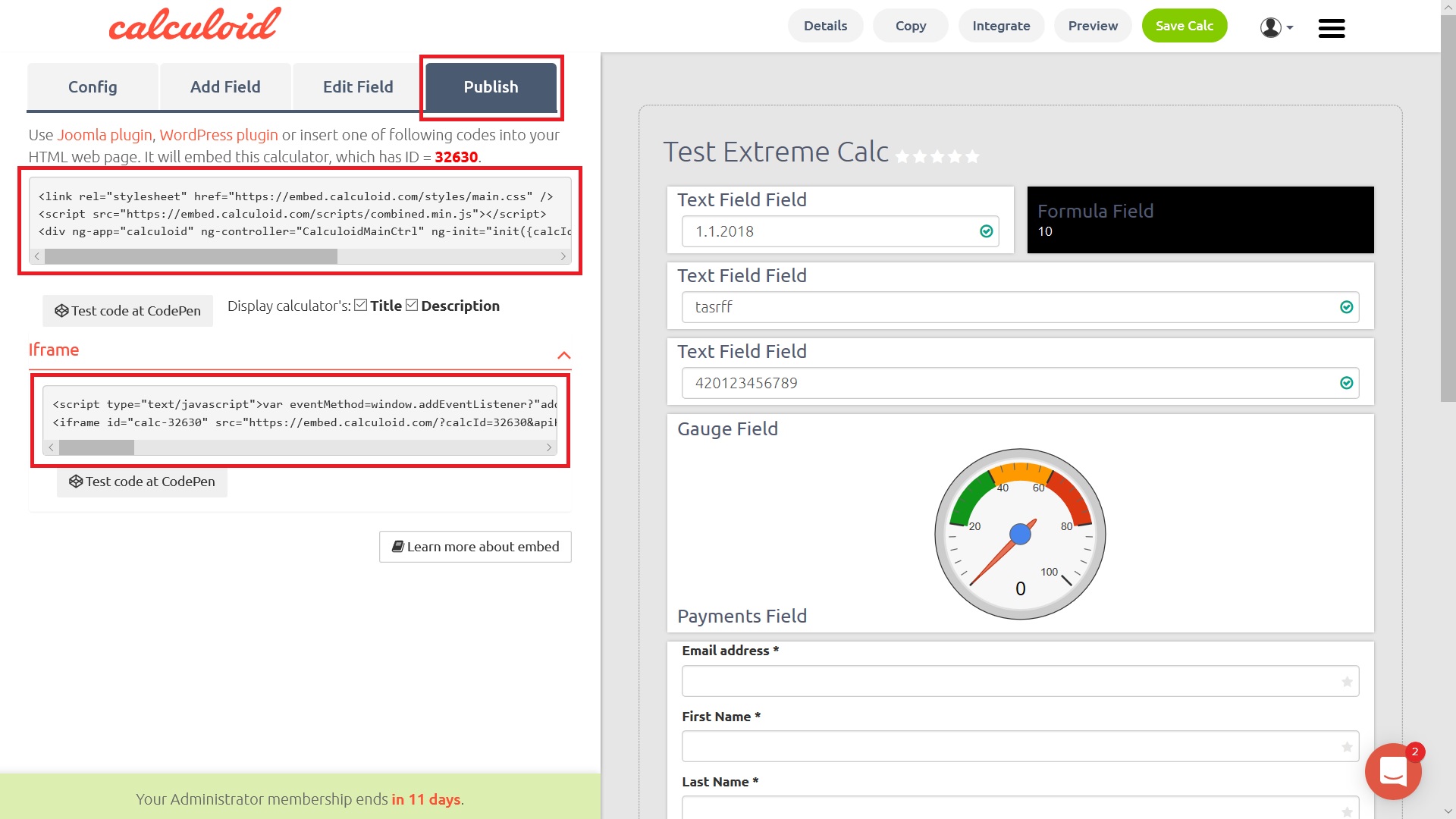Click the first rating star beside title
Image resolution: width=1456 pixels, height=819 pixels.
[x=902, y=157]
